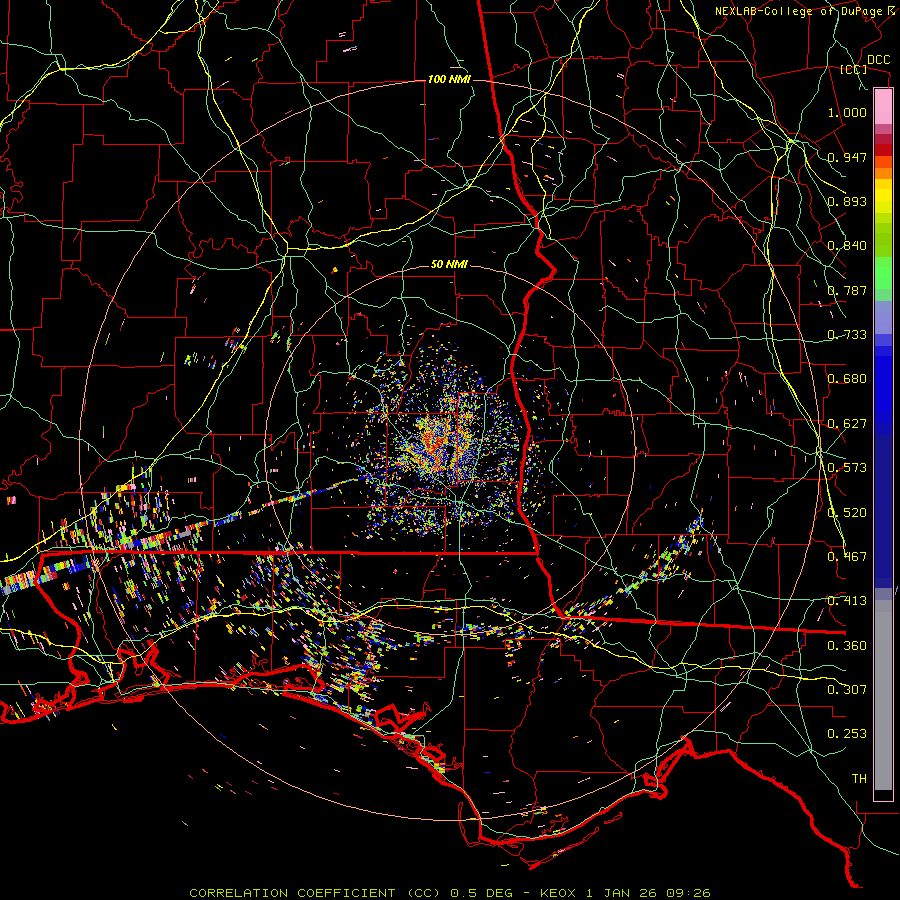
Task: Select the 0.253 scale value
Action: click(847, 734)
